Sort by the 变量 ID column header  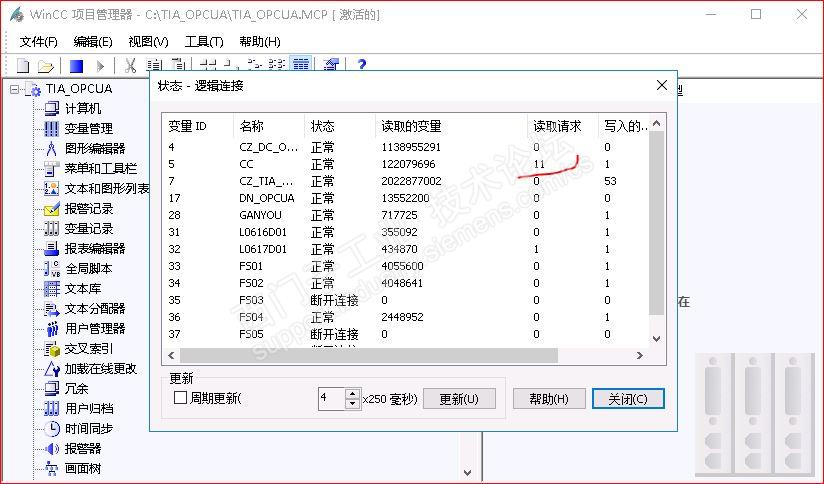point(198,126)
